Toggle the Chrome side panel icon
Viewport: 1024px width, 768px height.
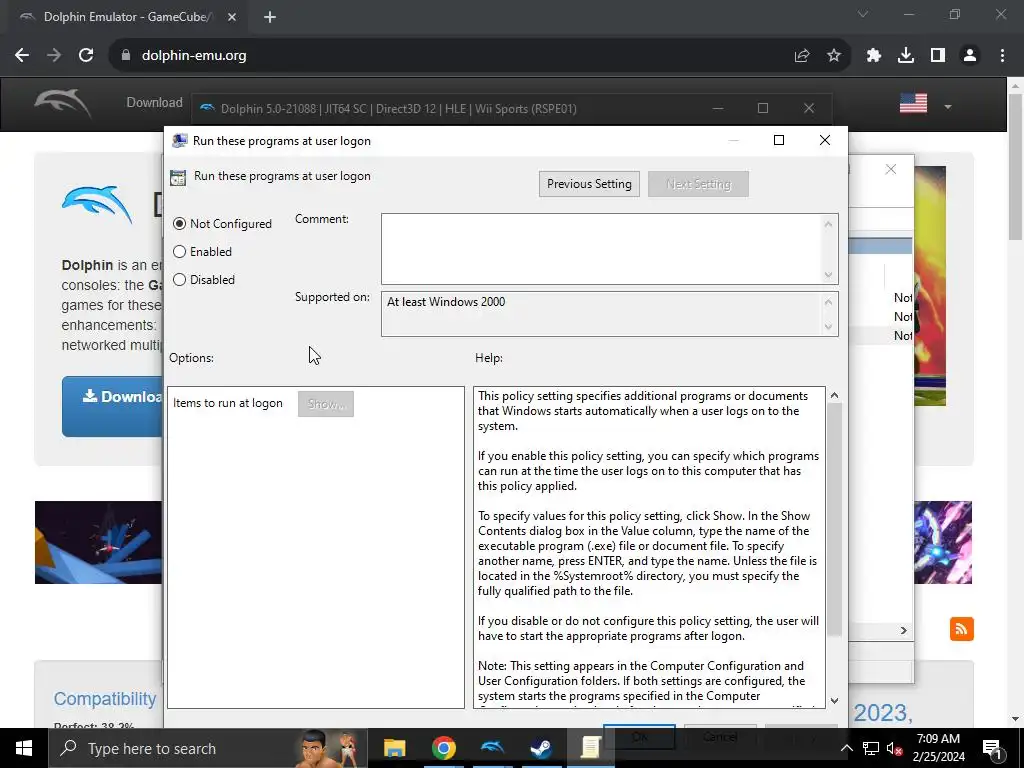point(938,56)
